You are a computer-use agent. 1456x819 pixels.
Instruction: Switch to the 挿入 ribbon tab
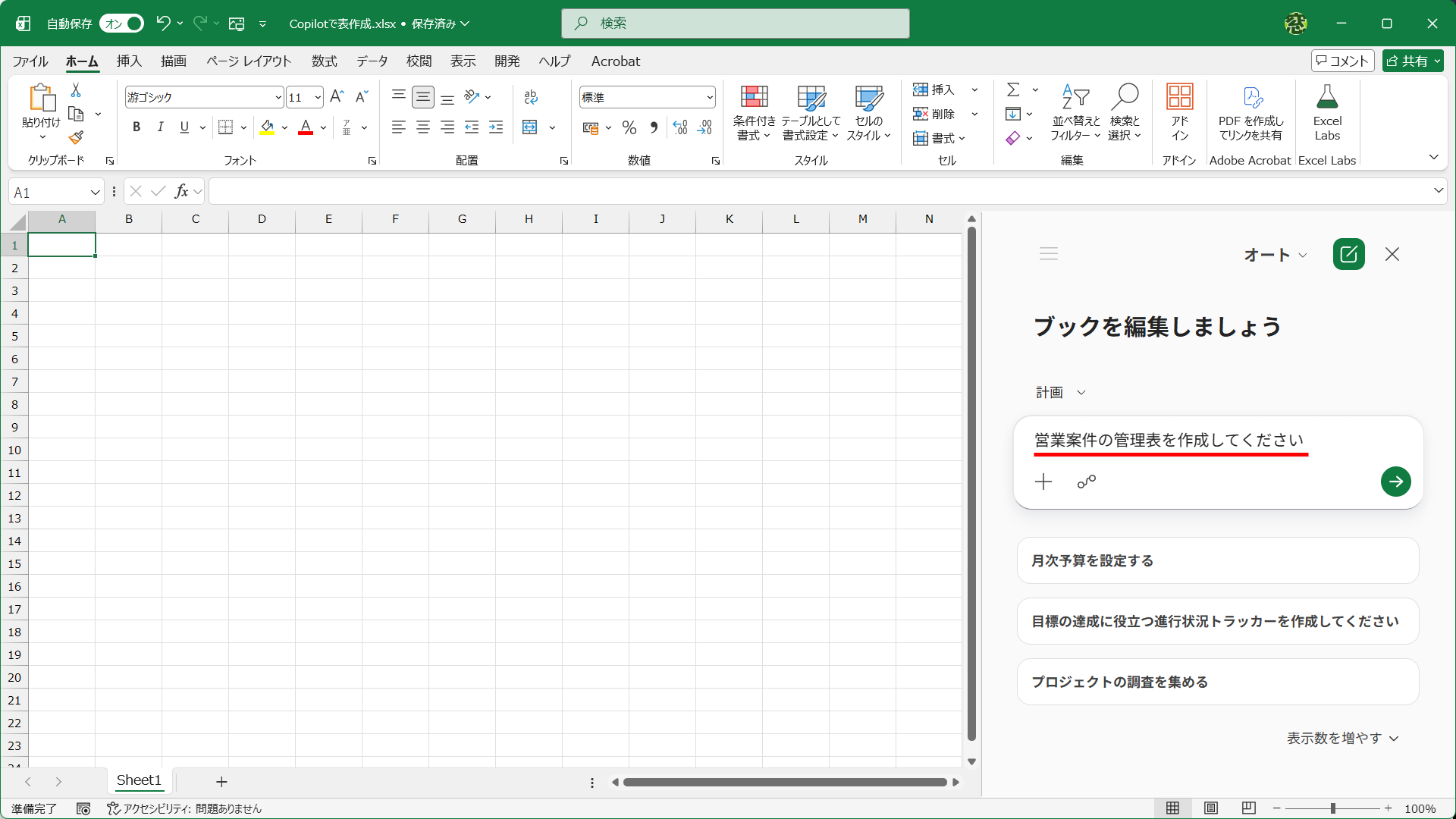[129, 61]
